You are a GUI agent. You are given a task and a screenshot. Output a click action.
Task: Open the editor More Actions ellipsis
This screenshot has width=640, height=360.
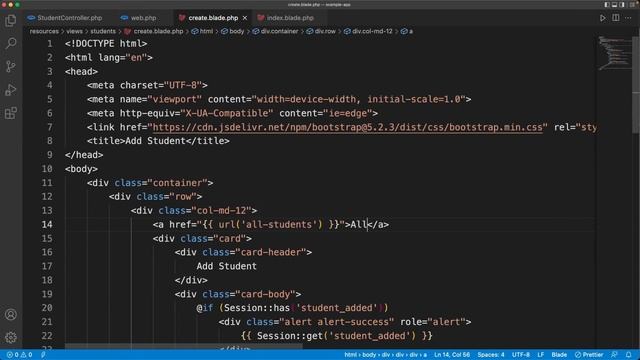(x=628, y=18)
